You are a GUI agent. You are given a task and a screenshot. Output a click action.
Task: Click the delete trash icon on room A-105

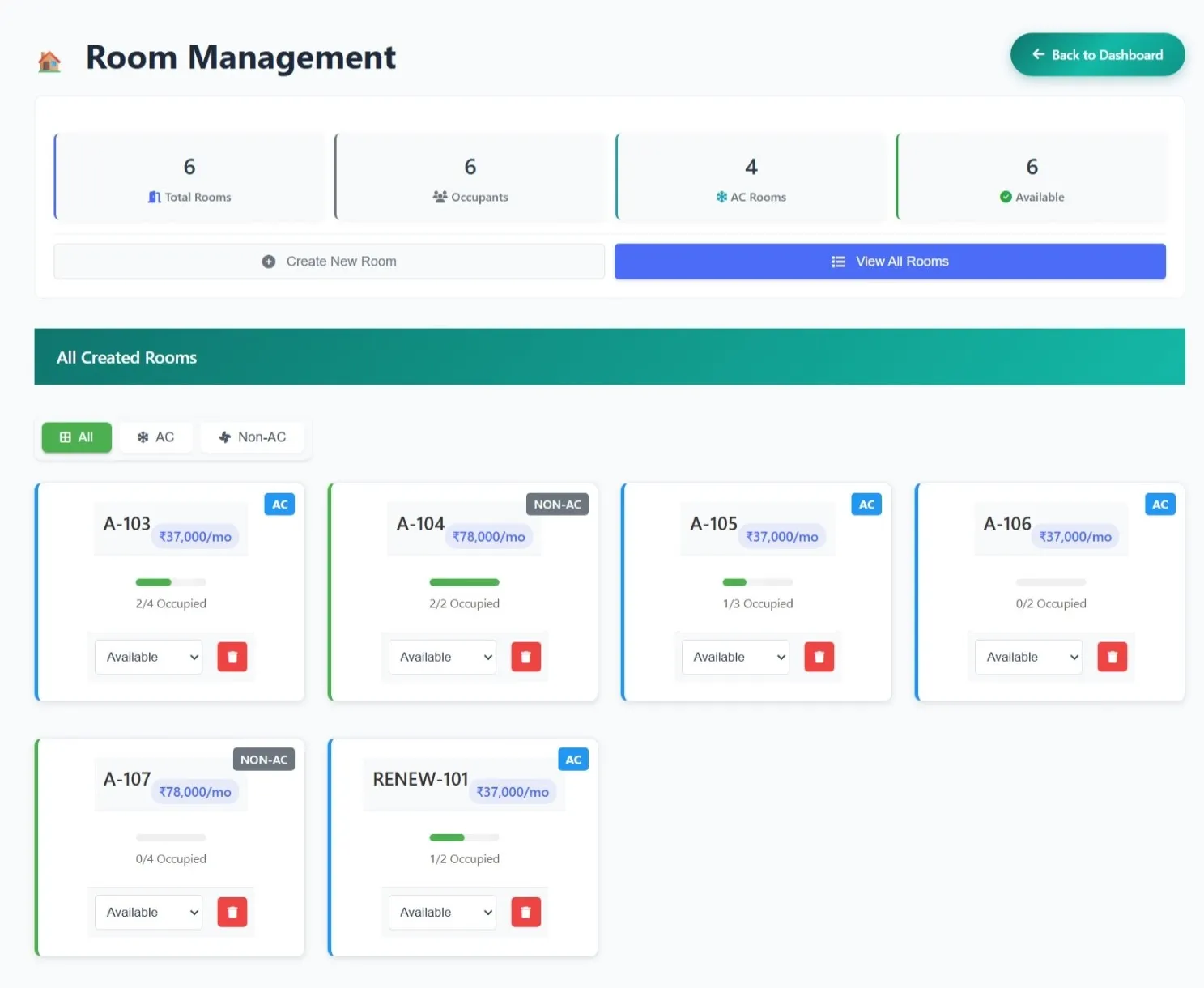(x=819, y=657)
